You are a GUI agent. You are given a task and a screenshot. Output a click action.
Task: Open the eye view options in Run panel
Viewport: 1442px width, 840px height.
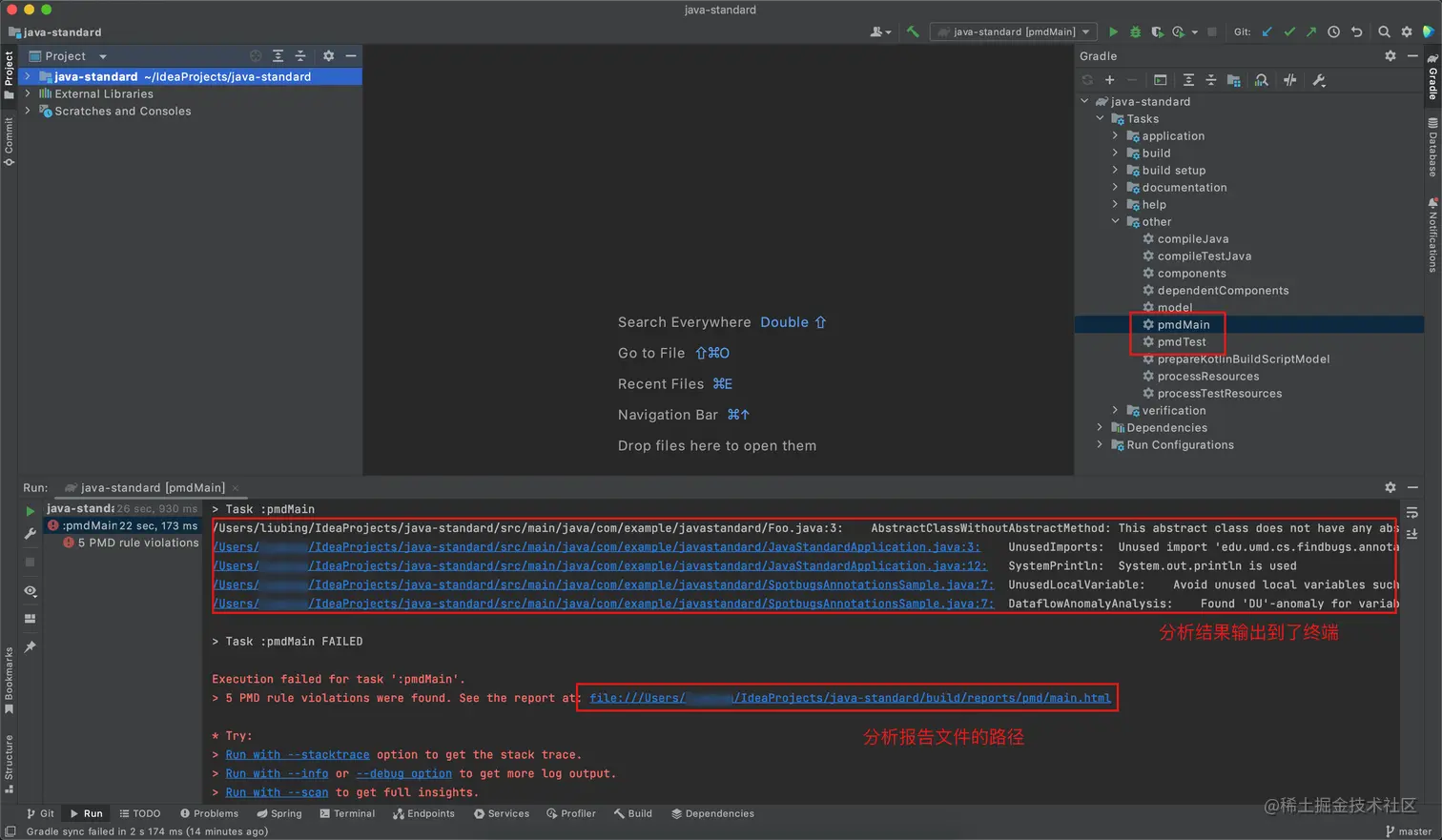30,591
